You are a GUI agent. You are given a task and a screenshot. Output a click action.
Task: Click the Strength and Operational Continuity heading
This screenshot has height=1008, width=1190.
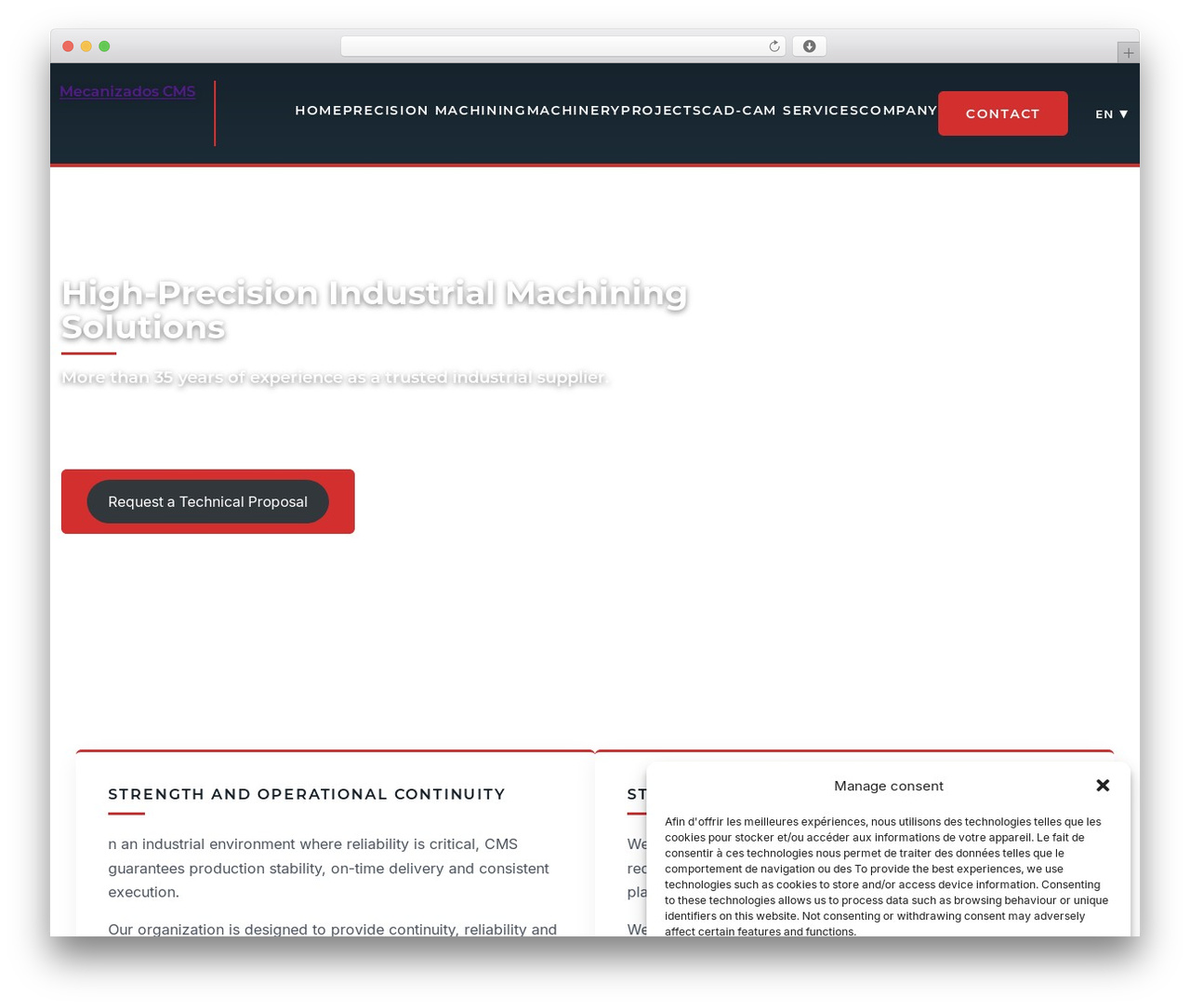coord(307,794)
